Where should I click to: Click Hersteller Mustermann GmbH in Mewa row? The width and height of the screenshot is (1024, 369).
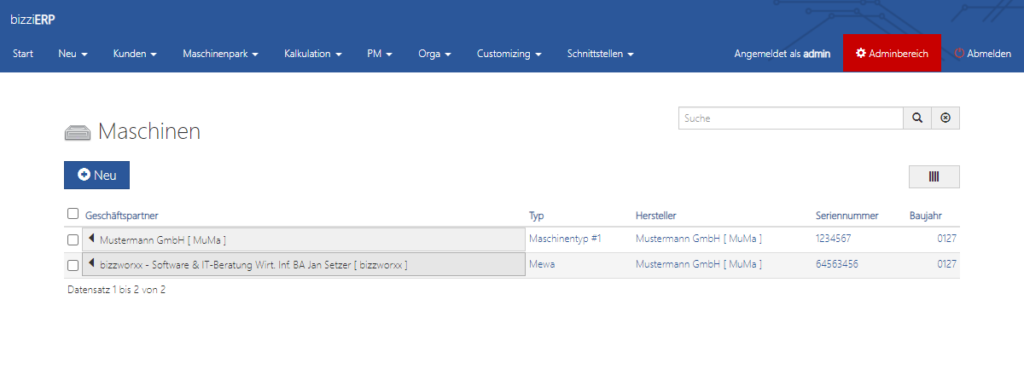(x=699, y=264)
